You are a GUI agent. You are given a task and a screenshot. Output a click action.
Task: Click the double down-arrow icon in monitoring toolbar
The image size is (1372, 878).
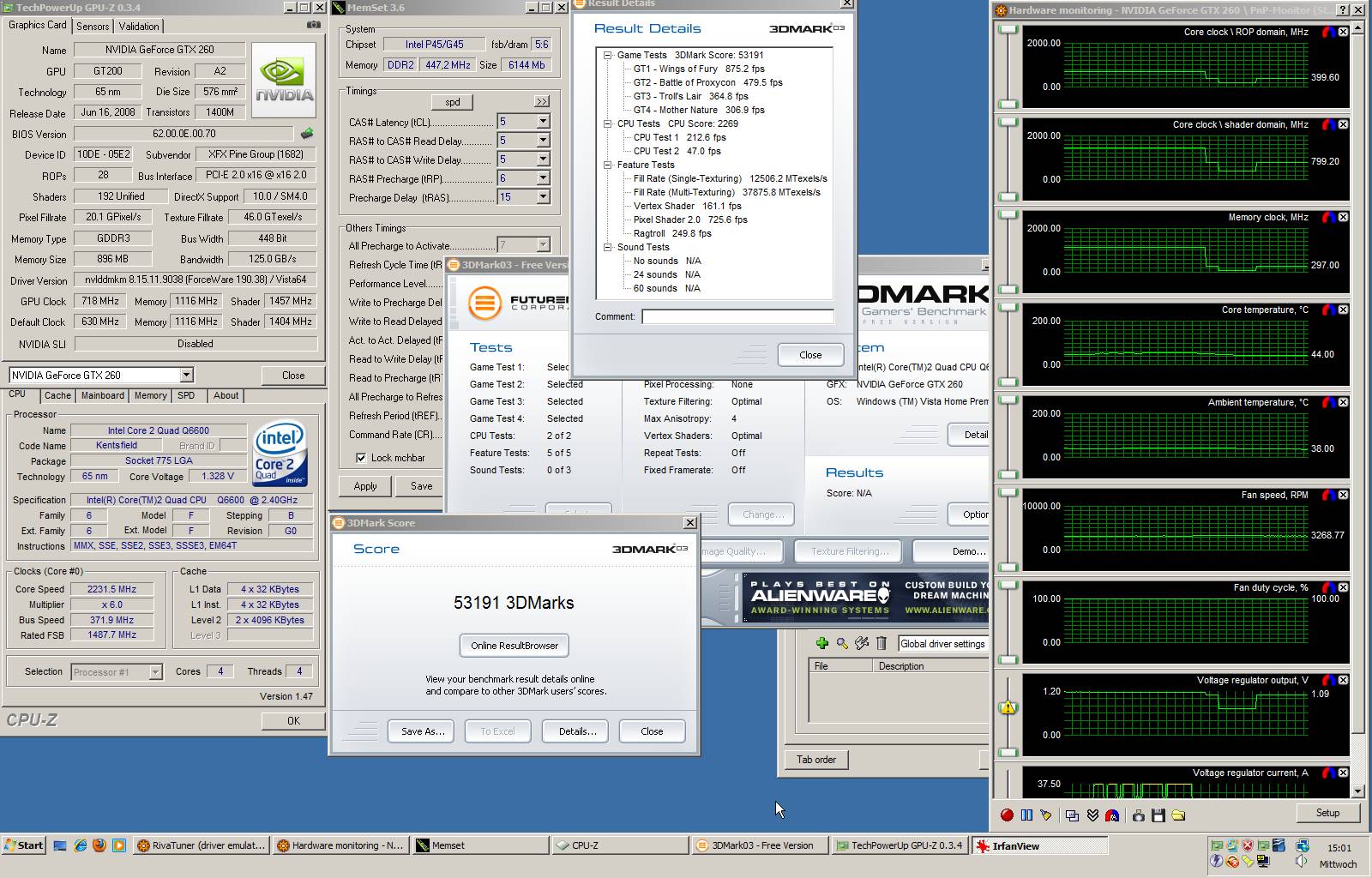click(1092, 815)
